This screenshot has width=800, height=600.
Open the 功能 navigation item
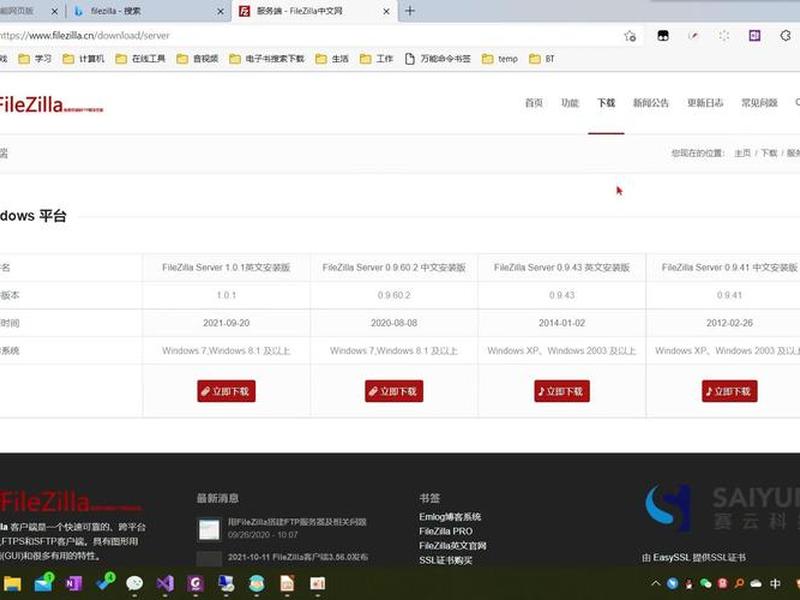(570, 103)
